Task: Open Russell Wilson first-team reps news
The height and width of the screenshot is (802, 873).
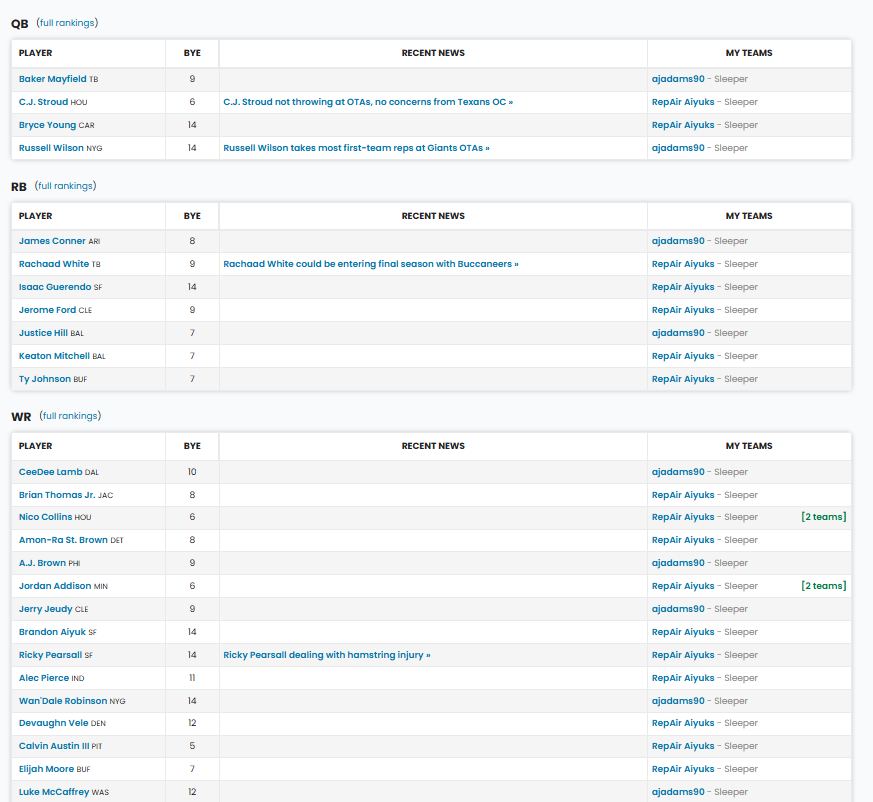Action: pyautogui.click(x=356, y=148)
